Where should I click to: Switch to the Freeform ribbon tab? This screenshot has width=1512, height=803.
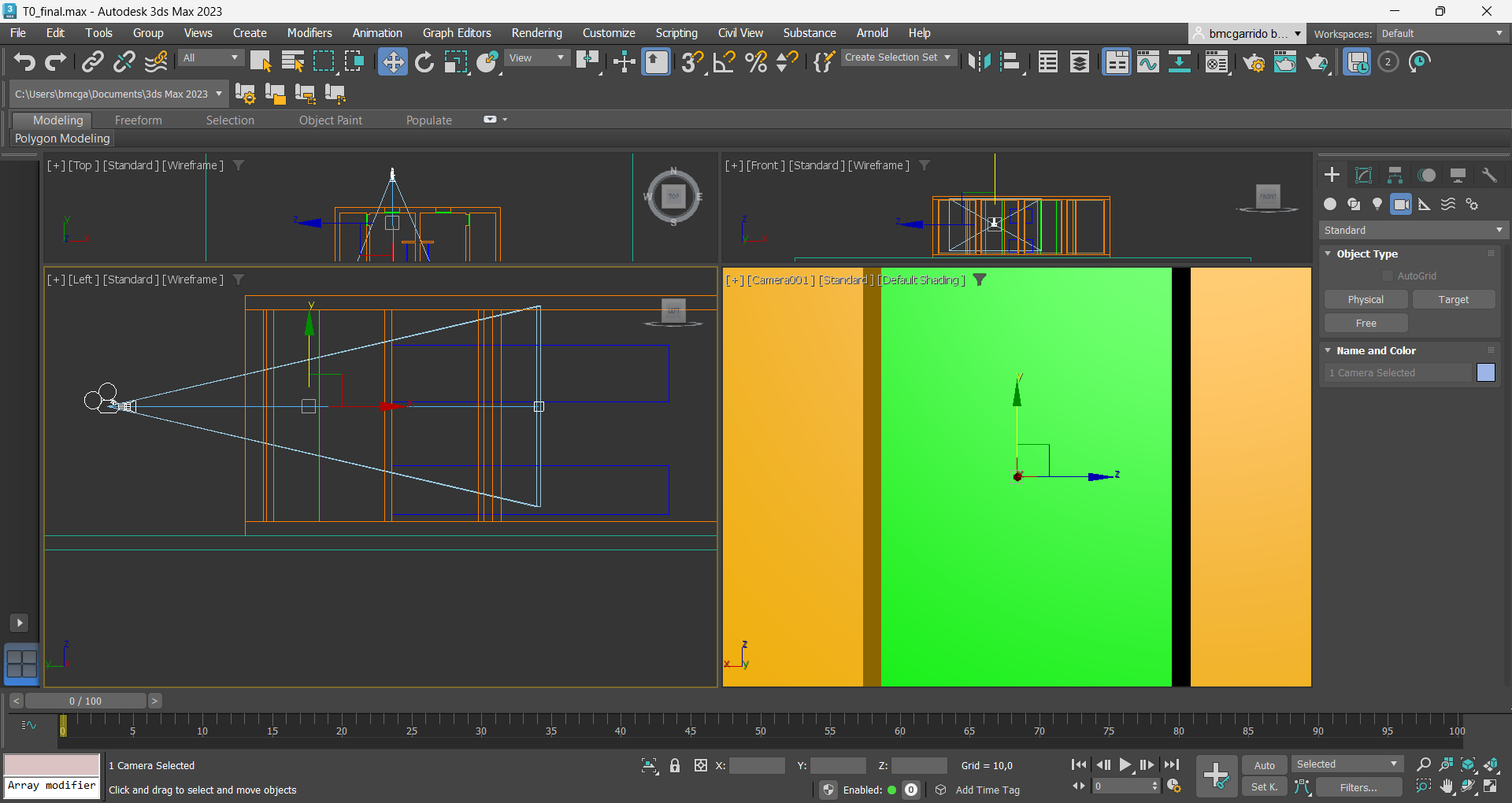(138, 120)
